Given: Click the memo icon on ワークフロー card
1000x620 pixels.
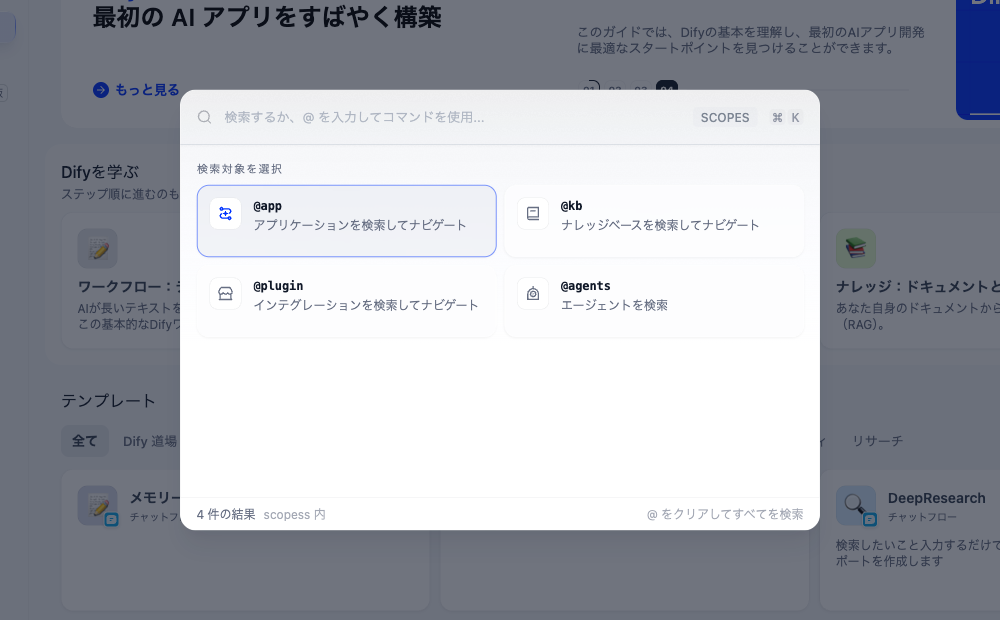Looking at the screenshot, I should [98, 248].
